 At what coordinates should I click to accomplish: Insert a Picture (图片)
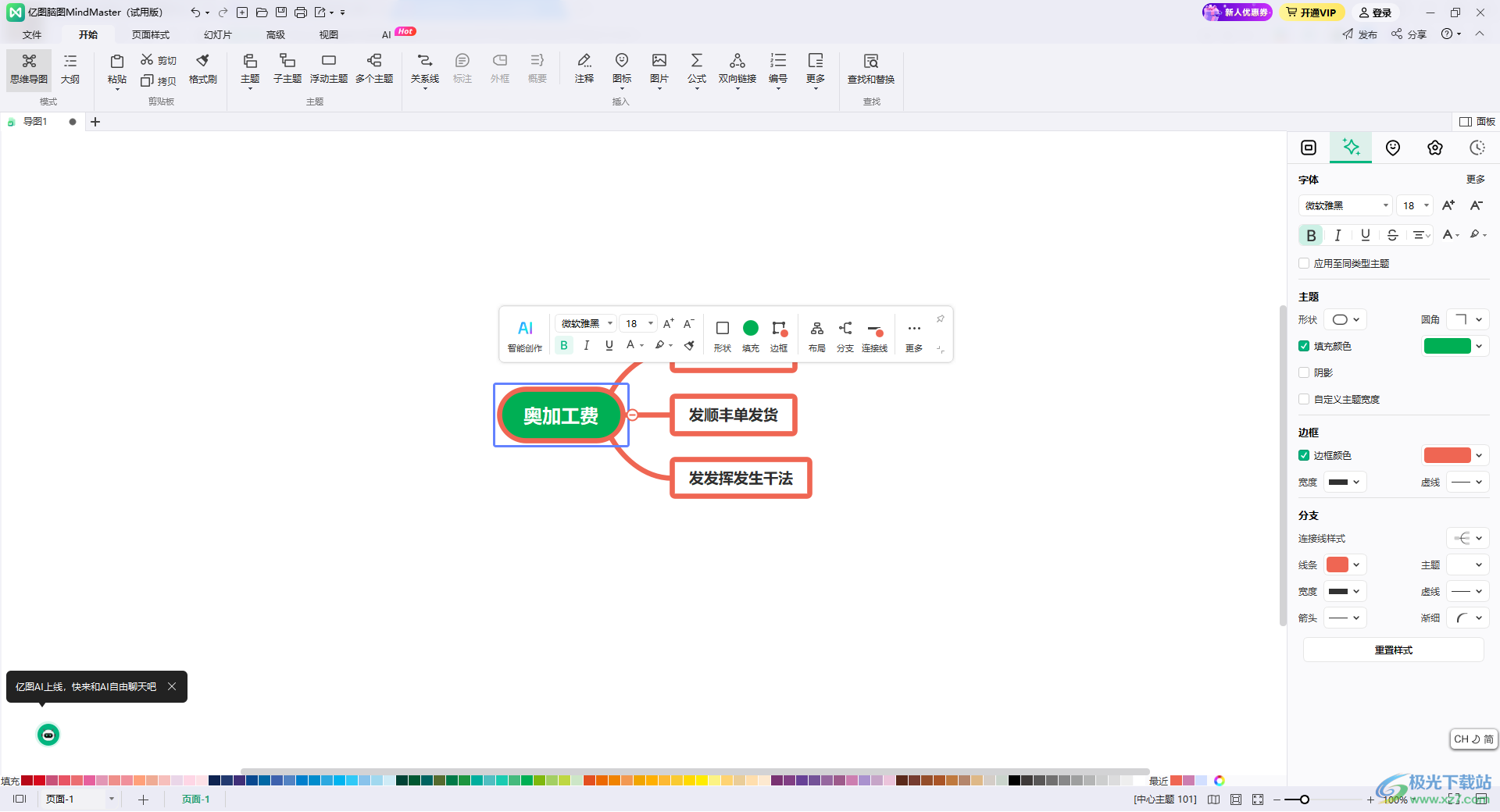[x=659, y=69]
